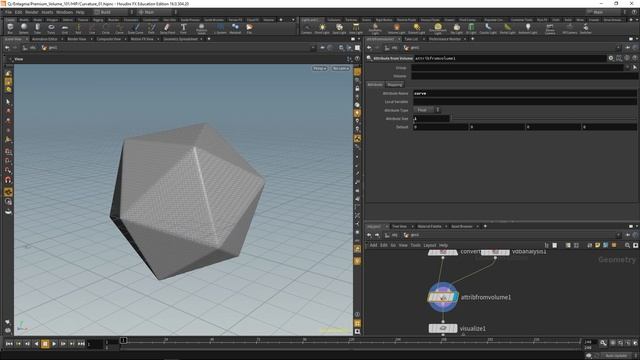Open the Main radial menu dropdown
Viewport: 640px width, 360px height.
coord(158,12)
